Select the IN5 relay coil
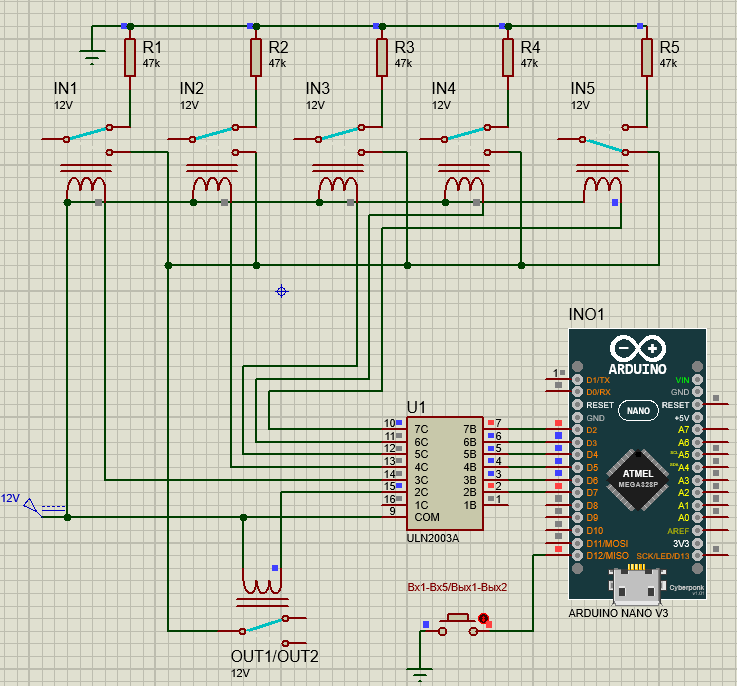Viewport: 737px width, 686px height. coord(603,185)
